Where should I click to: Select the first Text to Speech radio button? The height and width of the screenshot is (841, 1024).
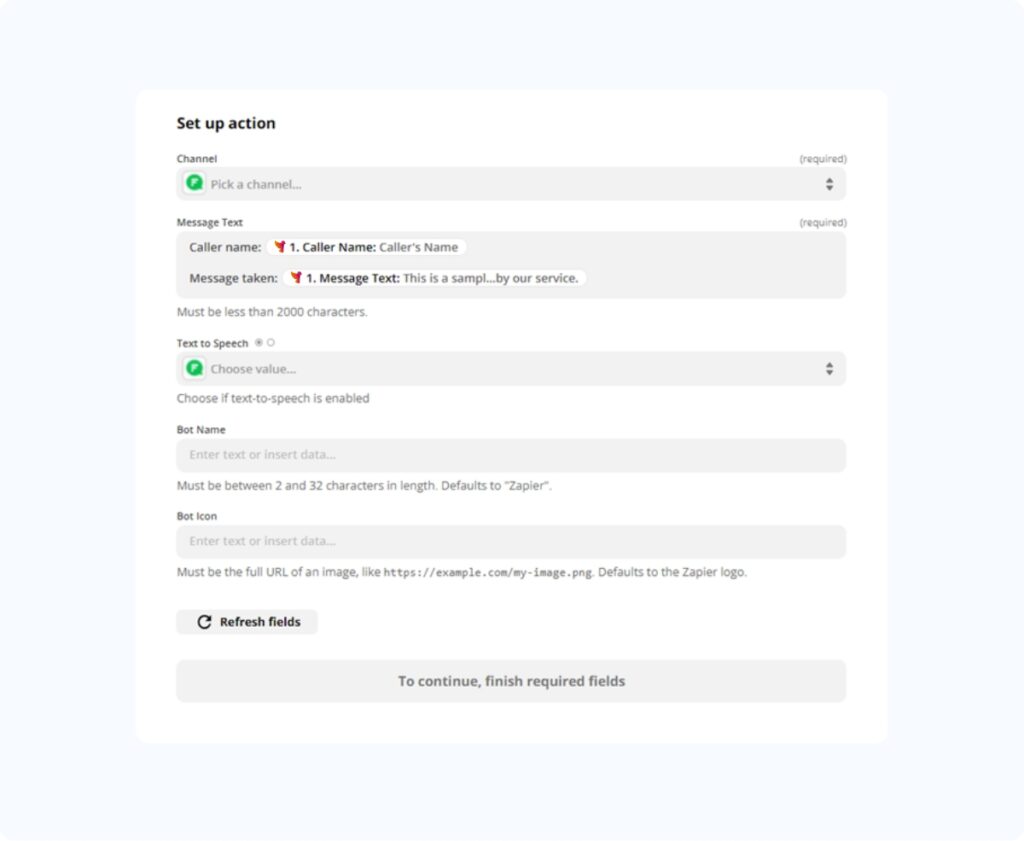[x=258, y=342]
